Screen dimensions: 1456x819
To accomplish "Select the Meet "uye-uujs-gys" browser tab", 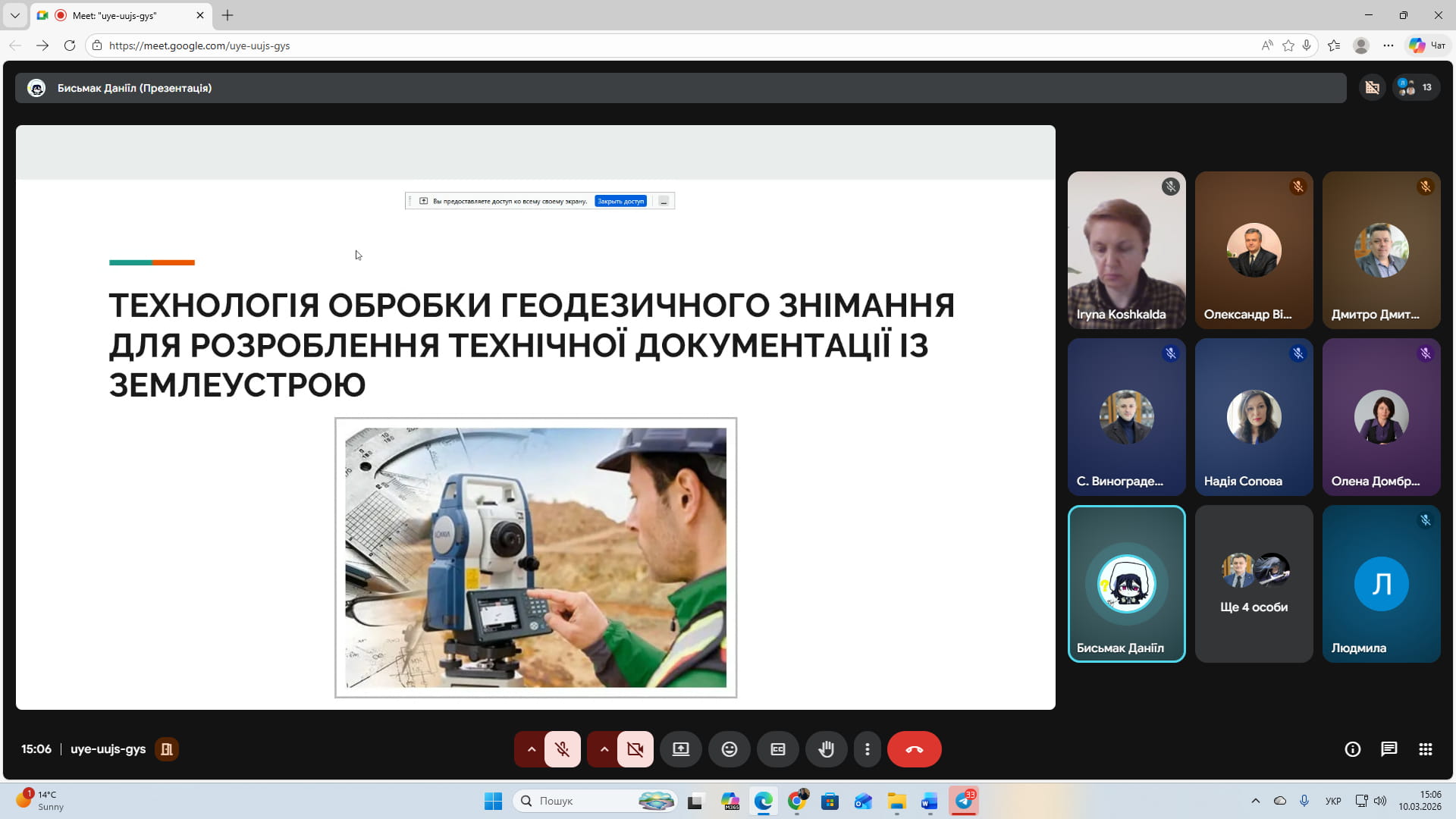I will pos(121,15).
